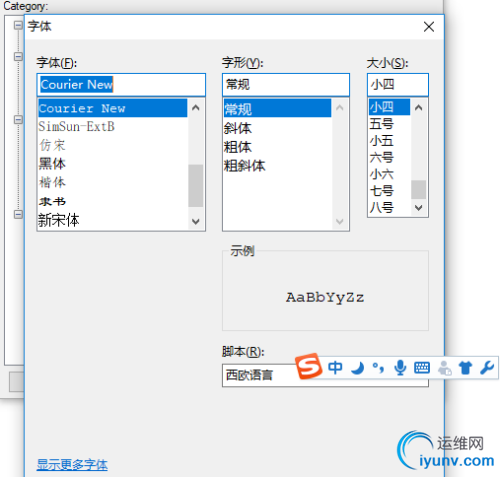Select size 七号
The width and height of the screenshot is (500, 477).
[389, 191]
